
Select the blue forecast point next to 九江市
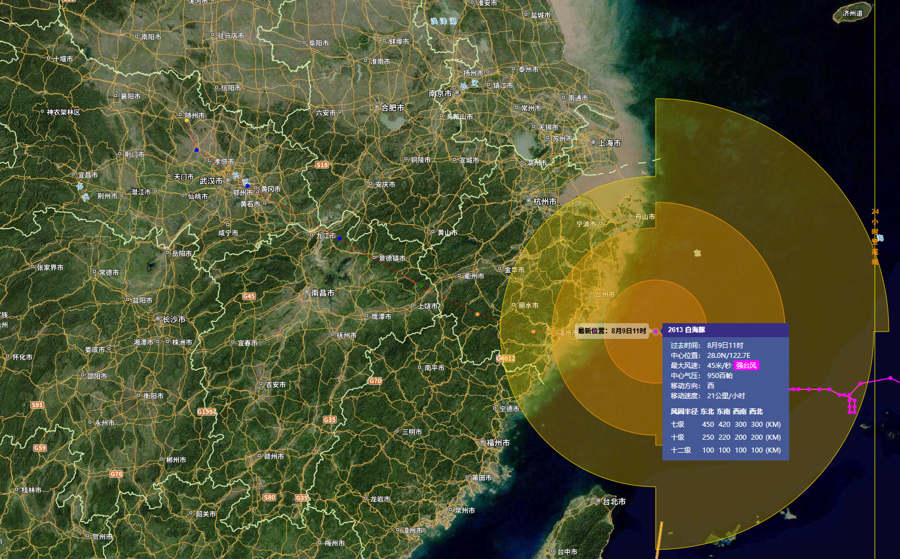[339, 238]
